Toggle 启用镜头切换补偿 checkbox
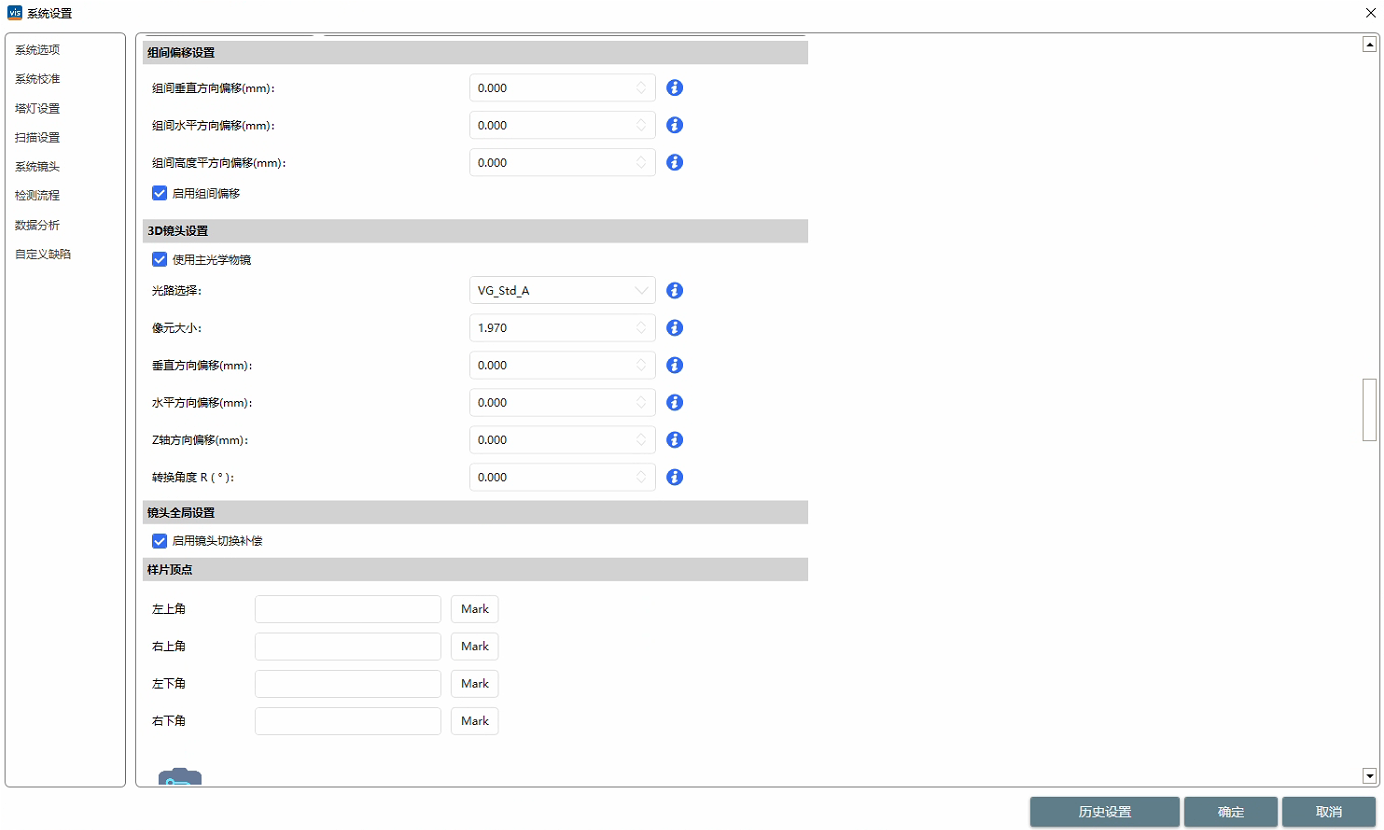Image resolution: width=1384 pixels, height=830 pixels. point(159,541)
